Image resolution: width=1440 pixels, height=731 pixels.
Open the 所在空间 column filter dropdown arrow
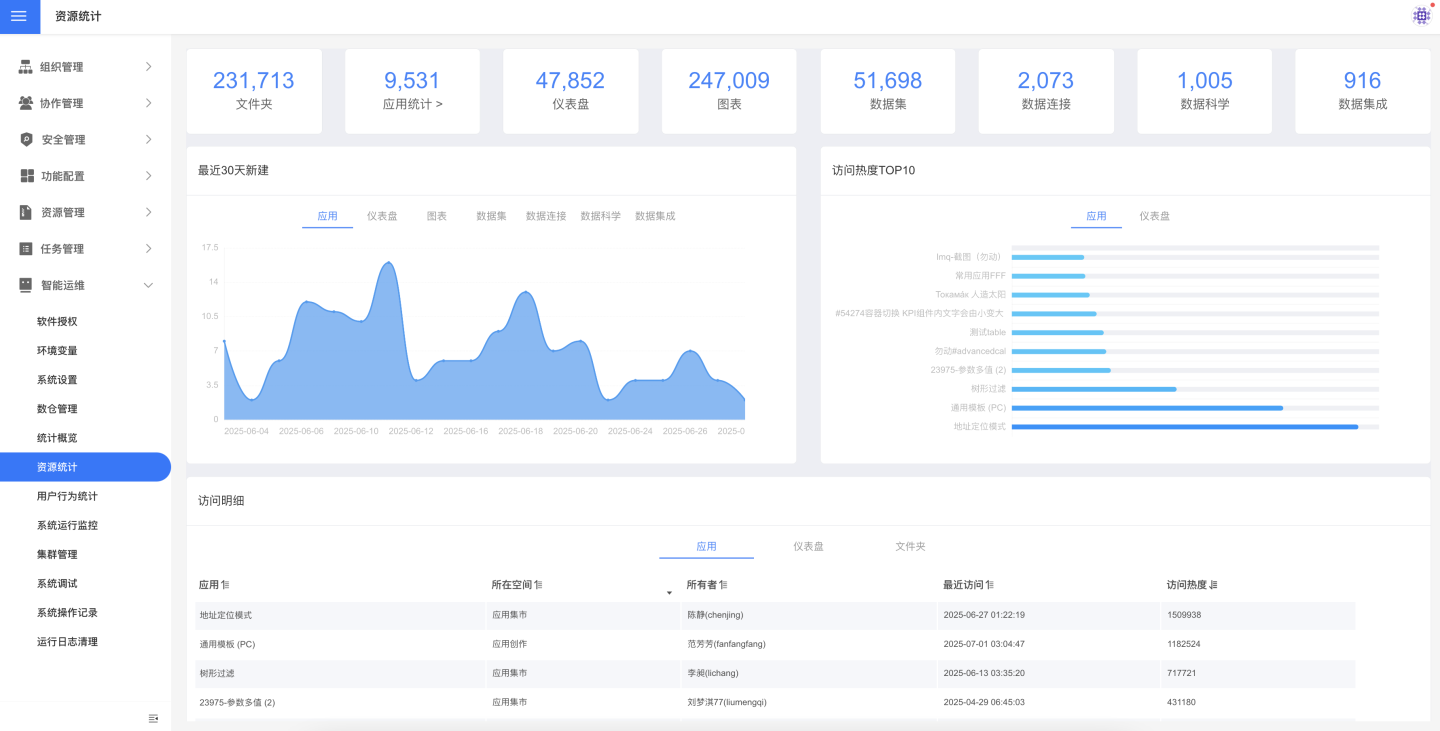coord(669,594)
